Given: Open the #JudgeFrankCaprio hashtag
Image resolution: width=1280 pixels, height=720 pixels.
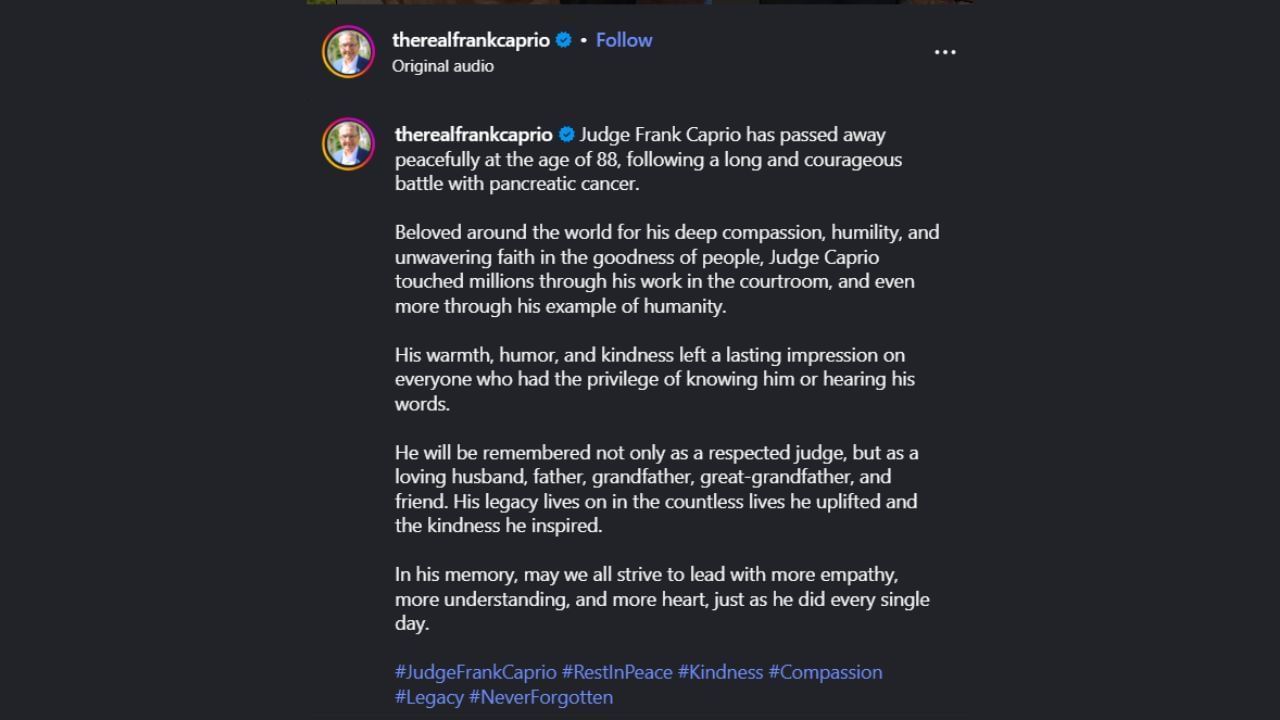Looking at the screenshot, I should click(x=475, y=672).
